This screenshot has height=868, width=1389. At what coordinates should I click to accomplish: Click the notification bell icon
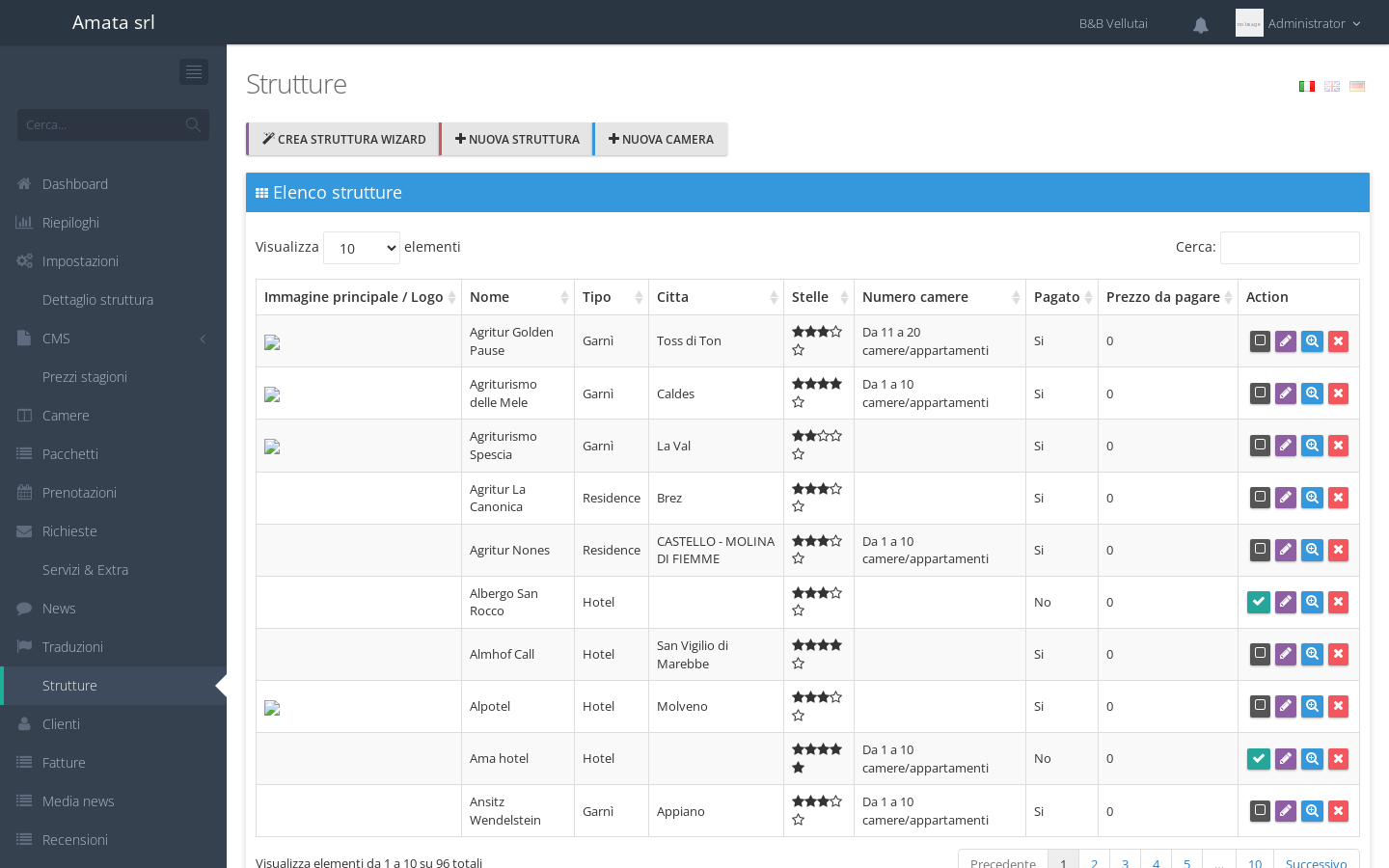click(x=1200, y=25)
